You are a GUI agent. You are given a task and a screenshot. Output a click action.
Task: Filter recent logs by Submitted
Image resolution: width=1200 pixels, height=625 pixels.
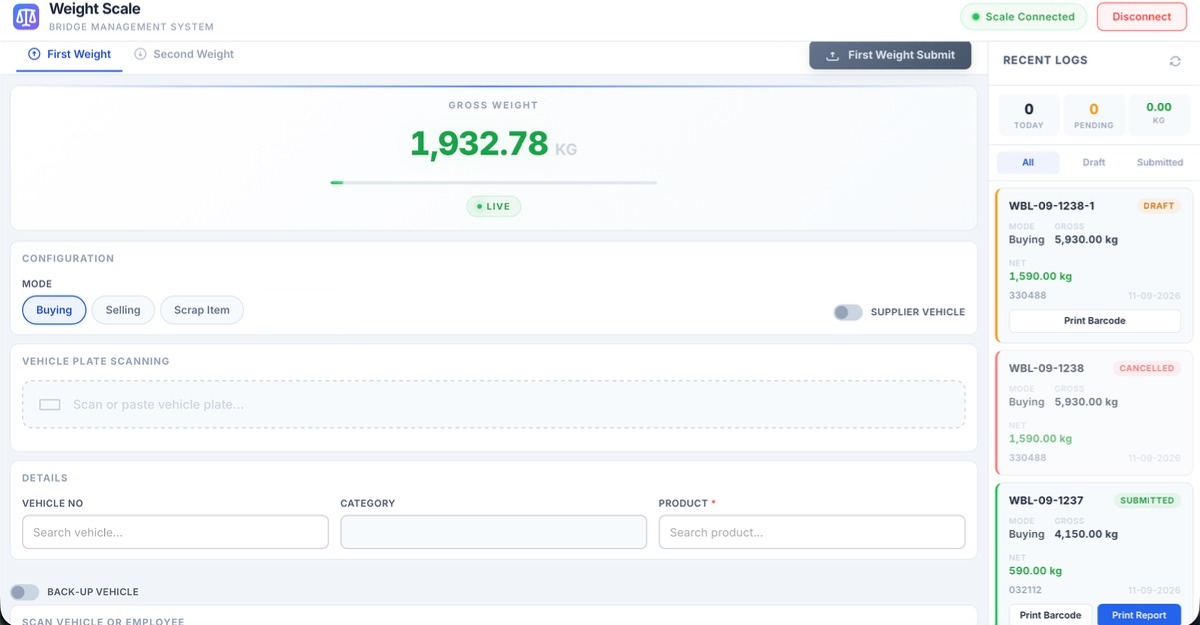click(1160, 162)
